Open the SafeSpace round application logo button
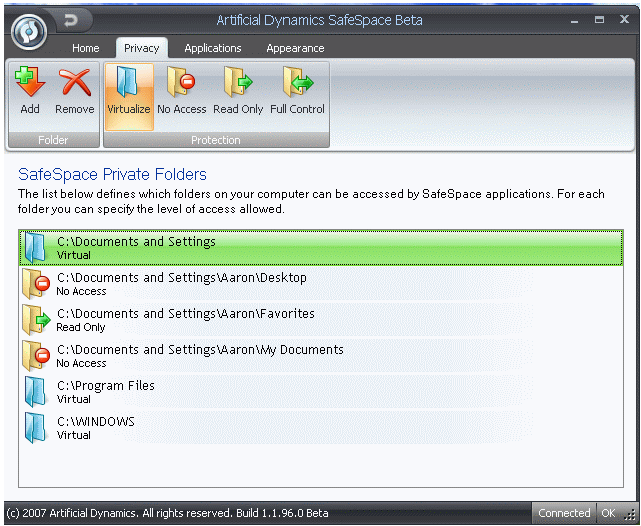Viewport: 641px width, 526px height. pyautogui.click(x=29, y=32)
